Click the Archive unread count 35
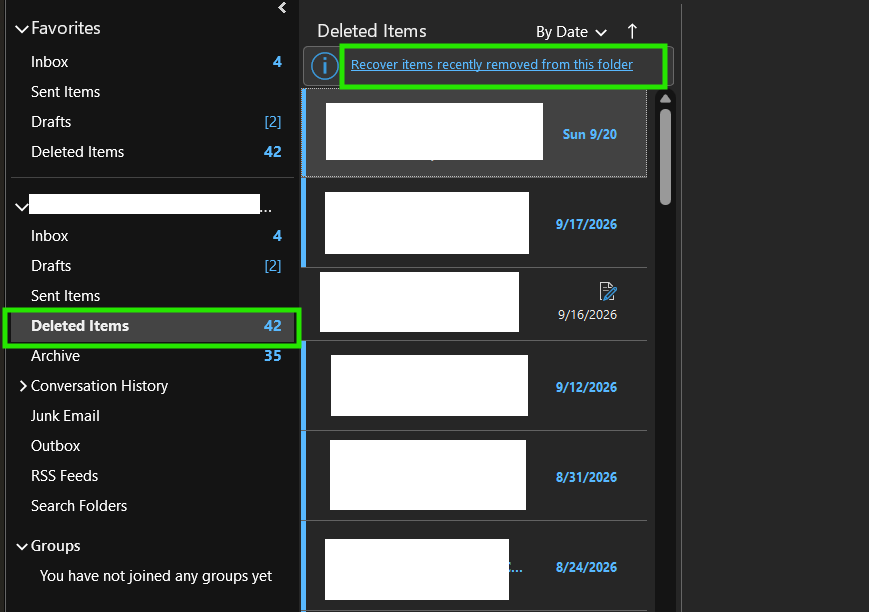Screen dimensions: 869x612 272,356
